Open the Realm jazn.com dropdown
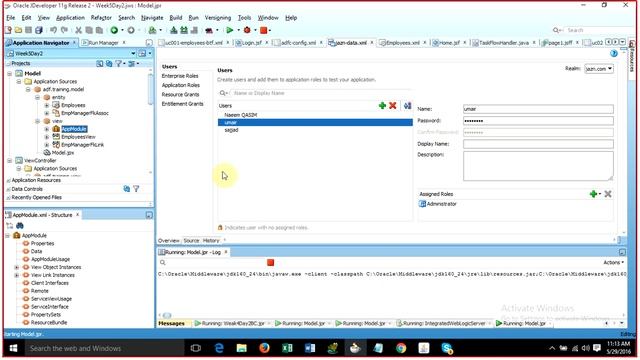Screen dimensions: 640x360 [599, 69]
